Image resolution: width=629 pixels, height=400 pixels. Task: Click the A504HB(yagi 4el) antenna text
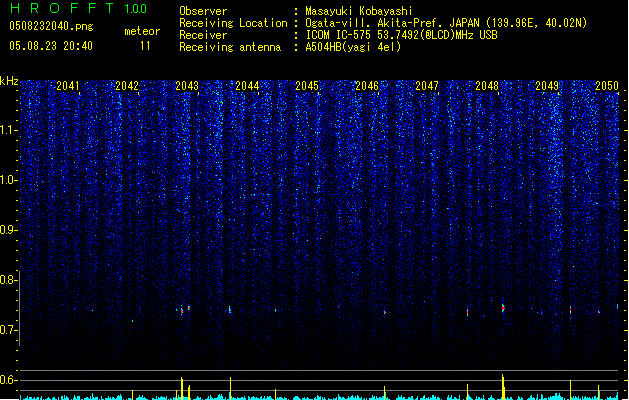click(353, 47)
